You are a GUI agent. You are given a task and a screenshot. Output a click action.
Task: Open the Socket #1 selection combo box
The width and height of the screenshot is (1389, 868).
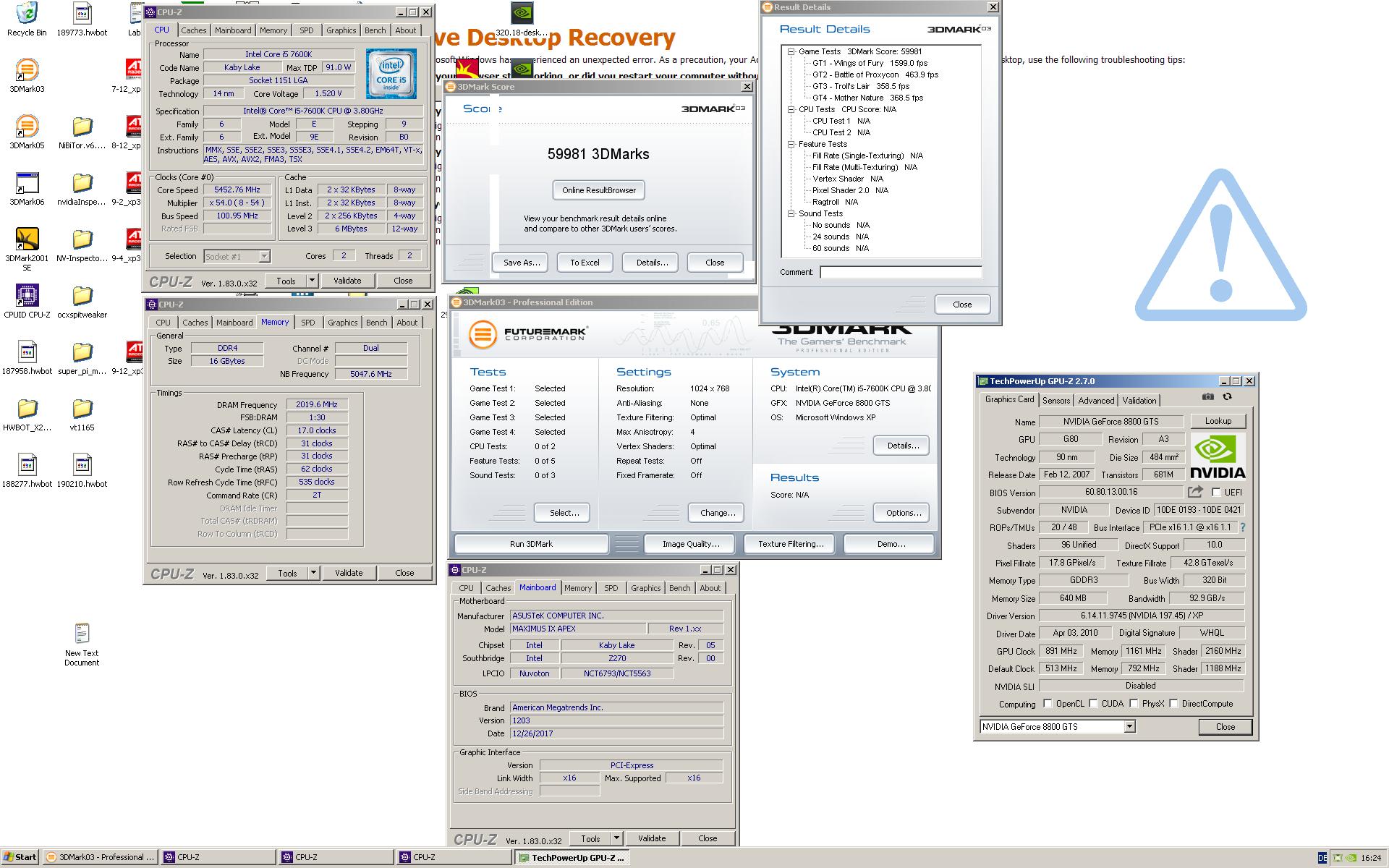tap(237, 256)
